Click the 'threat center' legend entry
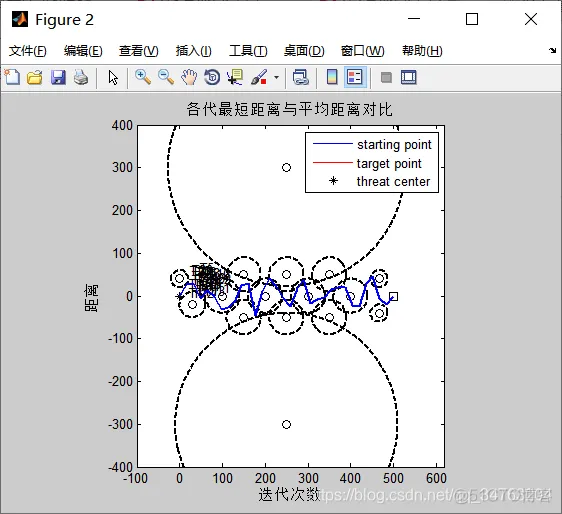The image size is (562, 514). pyautogui.click(x=393, y=182)
